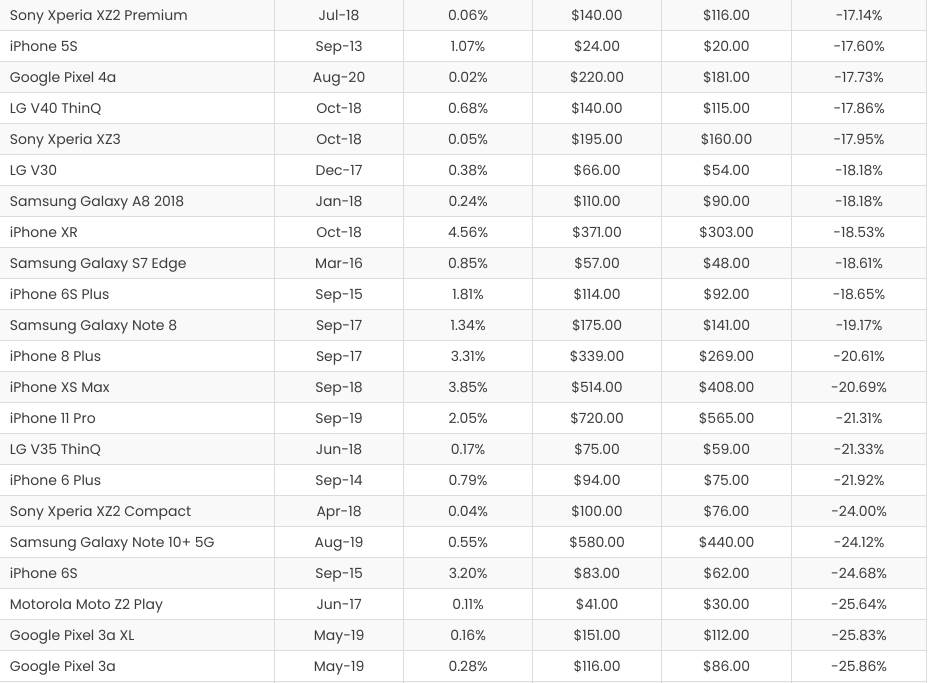Select the Samsung Galaxy Note 10+ 5G cell
Viewport: 928px width, 683px height.
pyautogui.click(x=112, y=542)
